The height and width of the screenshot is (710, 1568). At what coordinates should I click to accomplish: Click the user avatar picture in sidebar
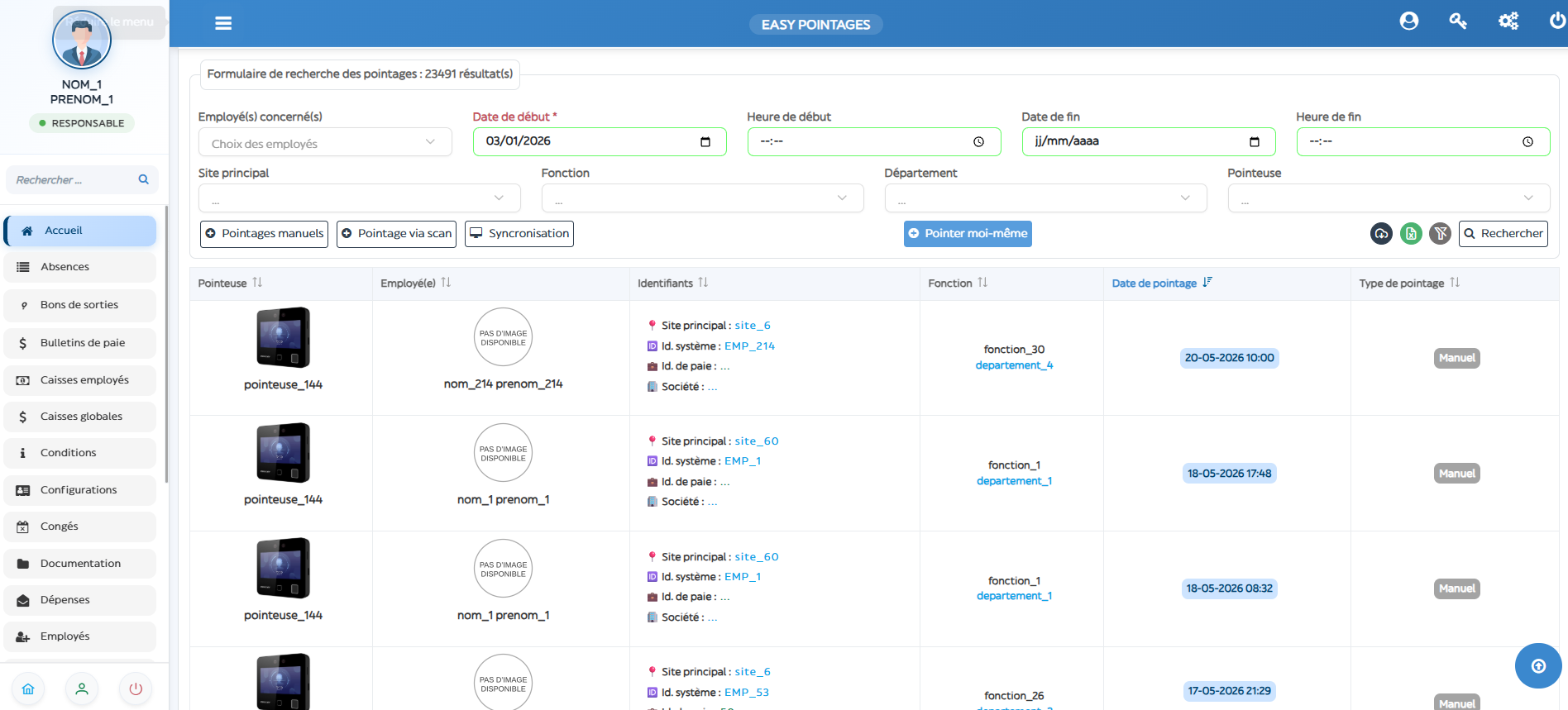click(82, 39)
